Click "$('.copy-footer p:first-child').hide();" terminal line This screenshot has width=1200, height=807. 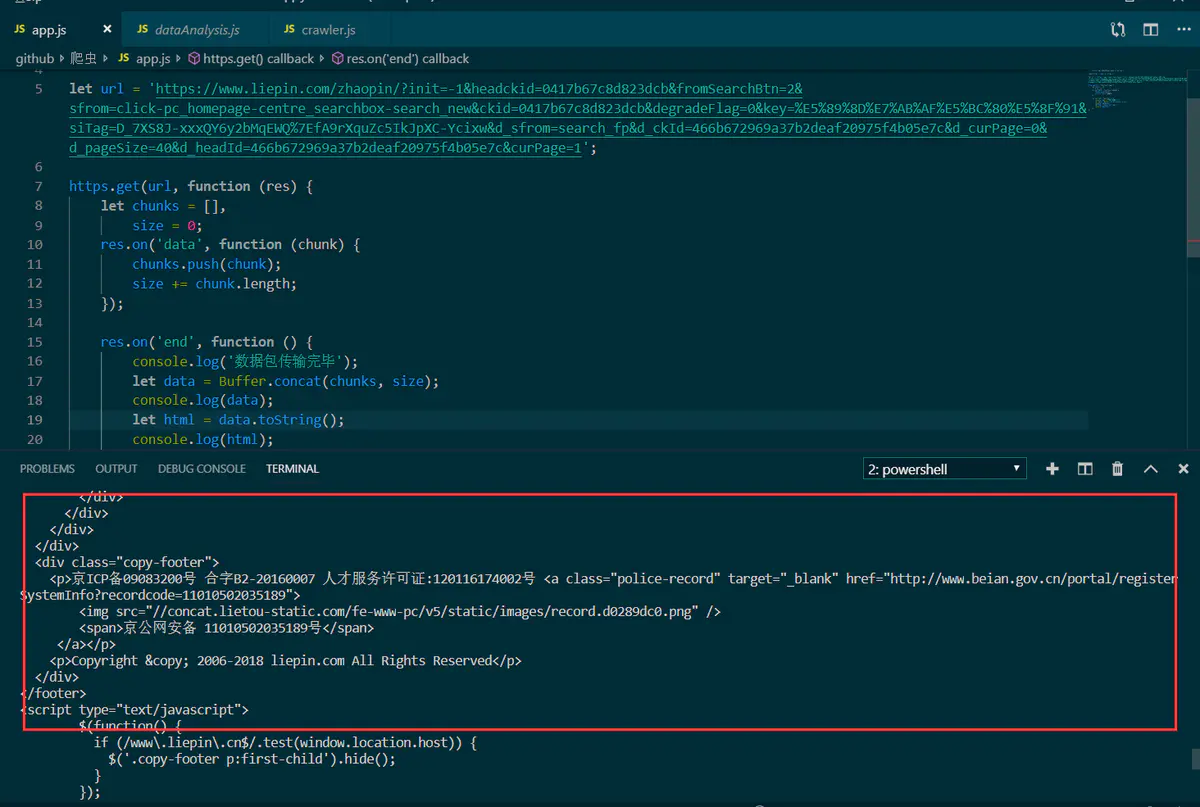252,759
